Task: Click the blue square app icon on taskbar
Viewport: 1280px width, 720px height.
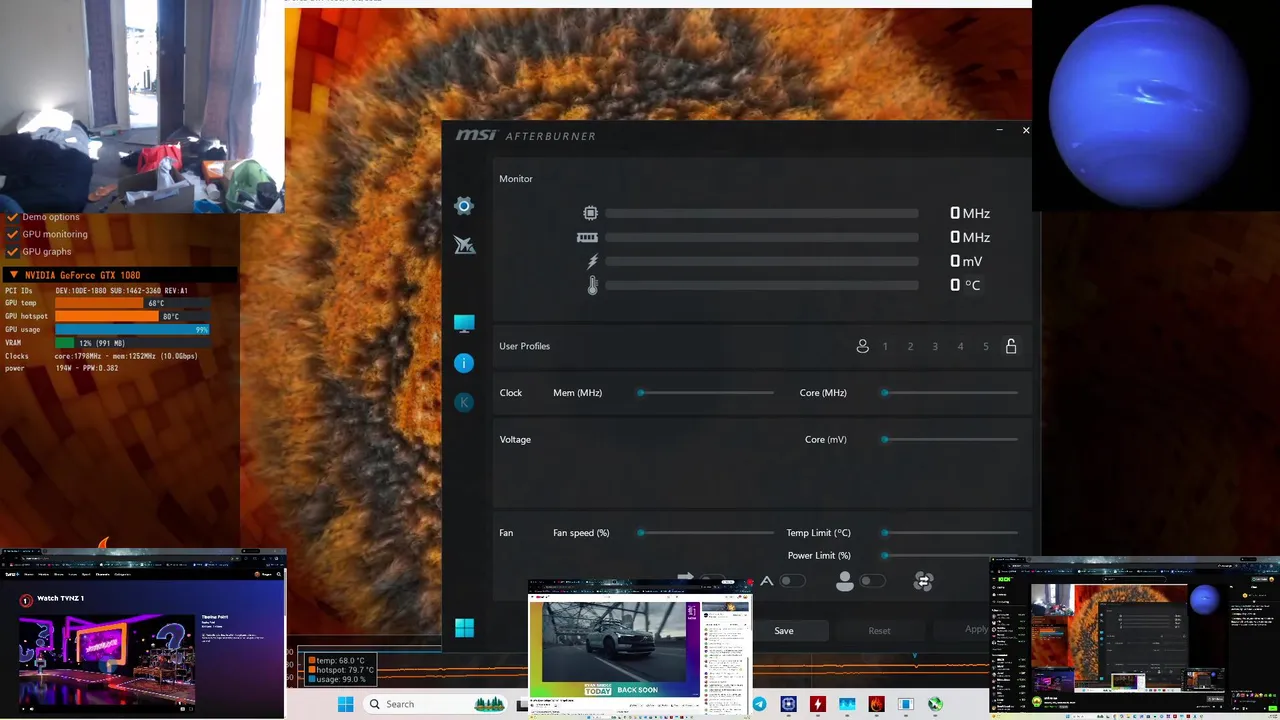Action: 789,704
